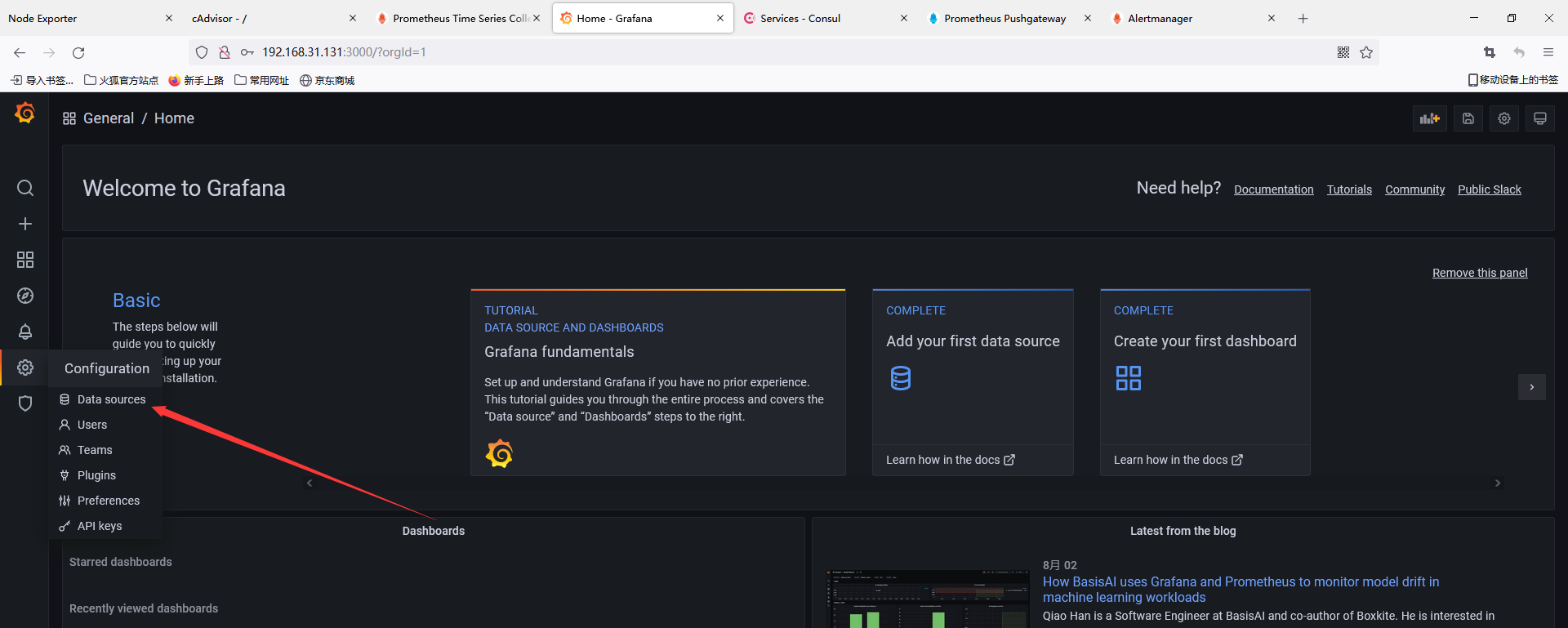Image resolution: width=1568 pixels, height=628 pixels.
Task: Open the Tutorials link
Action: pos(1349,189)
